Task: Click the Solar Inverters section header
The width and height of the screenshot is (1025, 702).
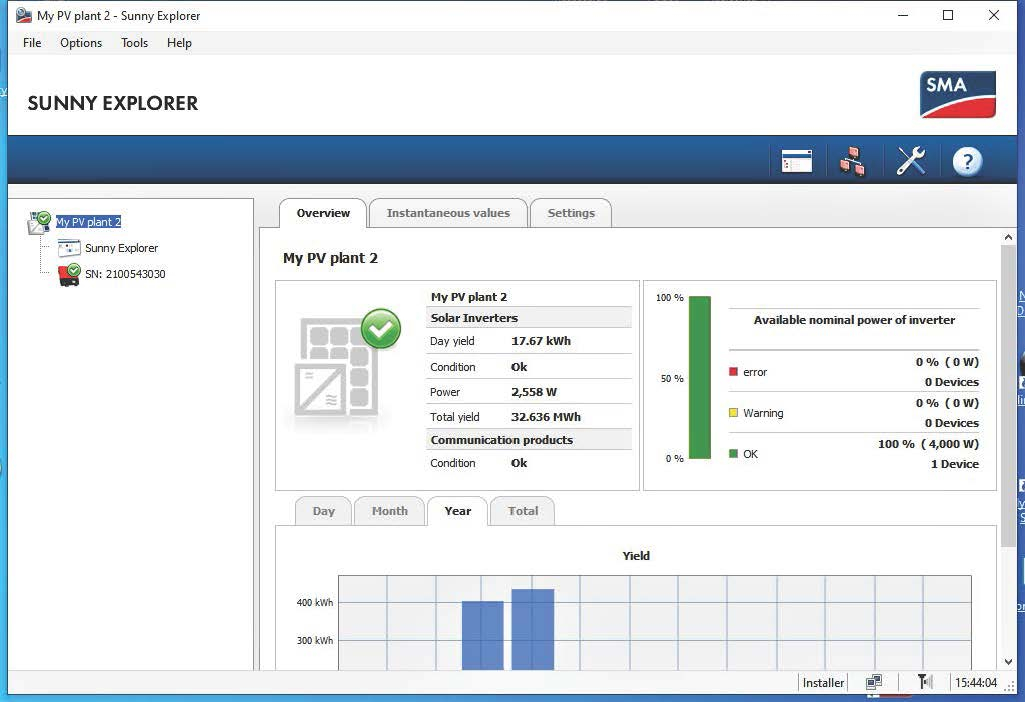Action: [x=528, y=318]
